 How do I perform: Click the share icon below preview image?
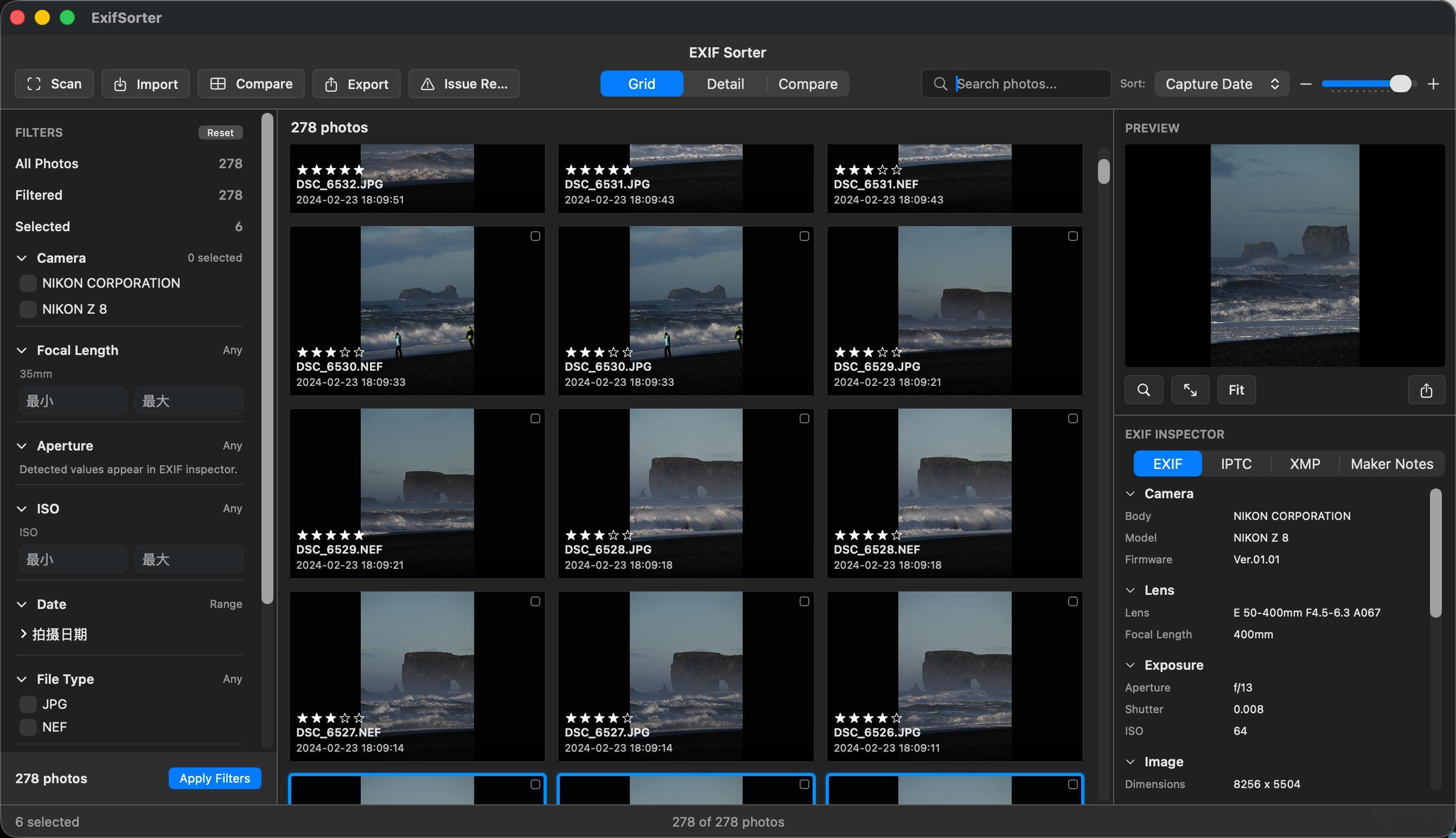1426,390
